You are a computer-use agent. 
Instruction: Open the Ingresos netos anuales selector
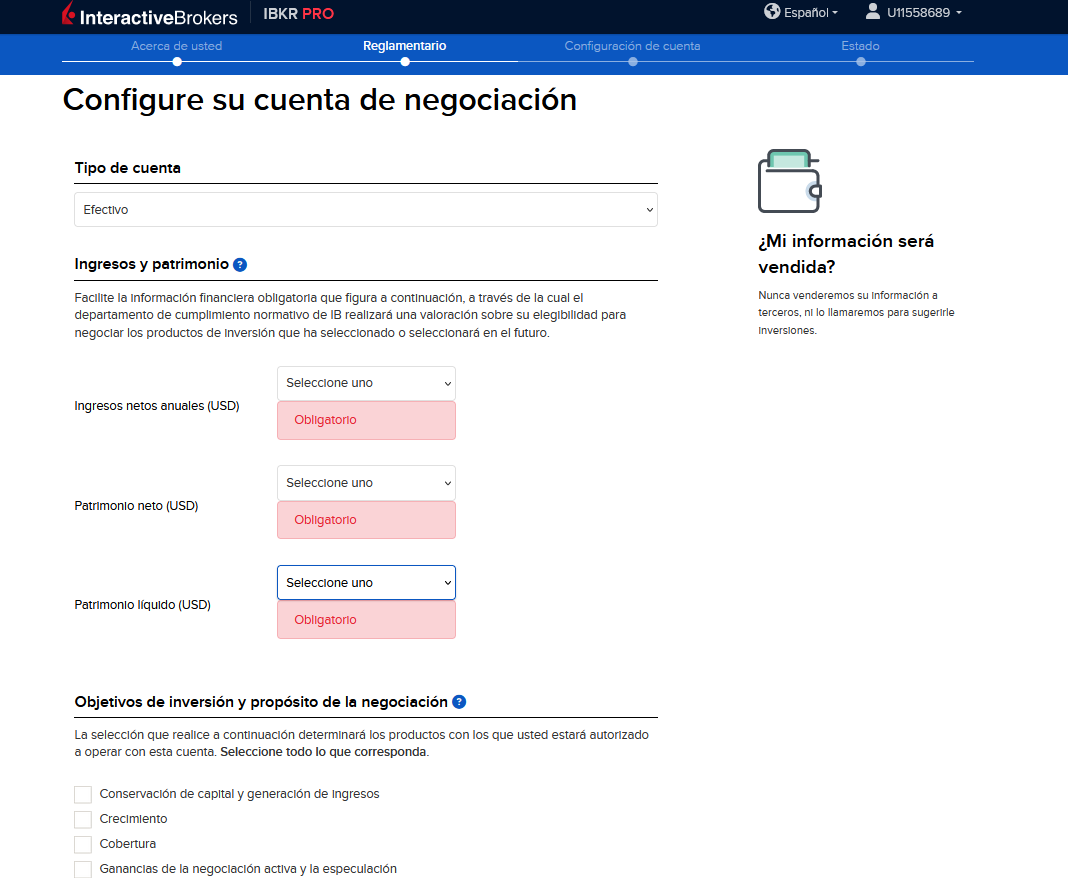(x=365, y=383)
